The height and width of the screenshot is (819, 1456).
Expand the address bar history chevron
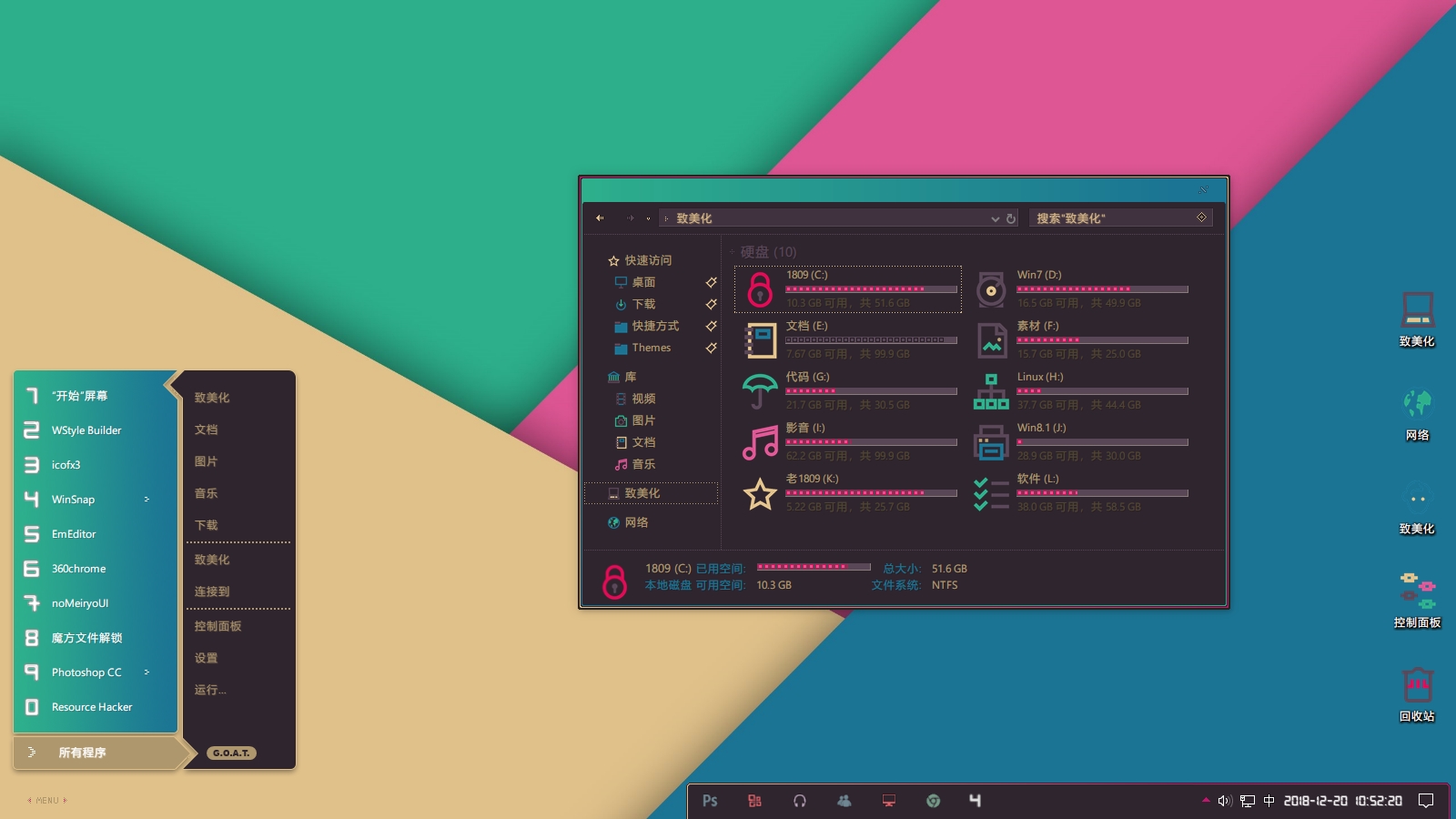coord(995,218)
